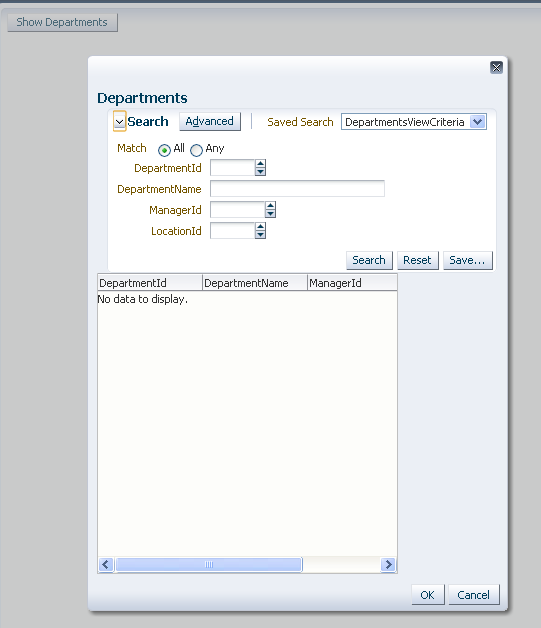541x628 pixels.
Task: Decrease LocationId with down spinner arrow
Action: [260, 235]
